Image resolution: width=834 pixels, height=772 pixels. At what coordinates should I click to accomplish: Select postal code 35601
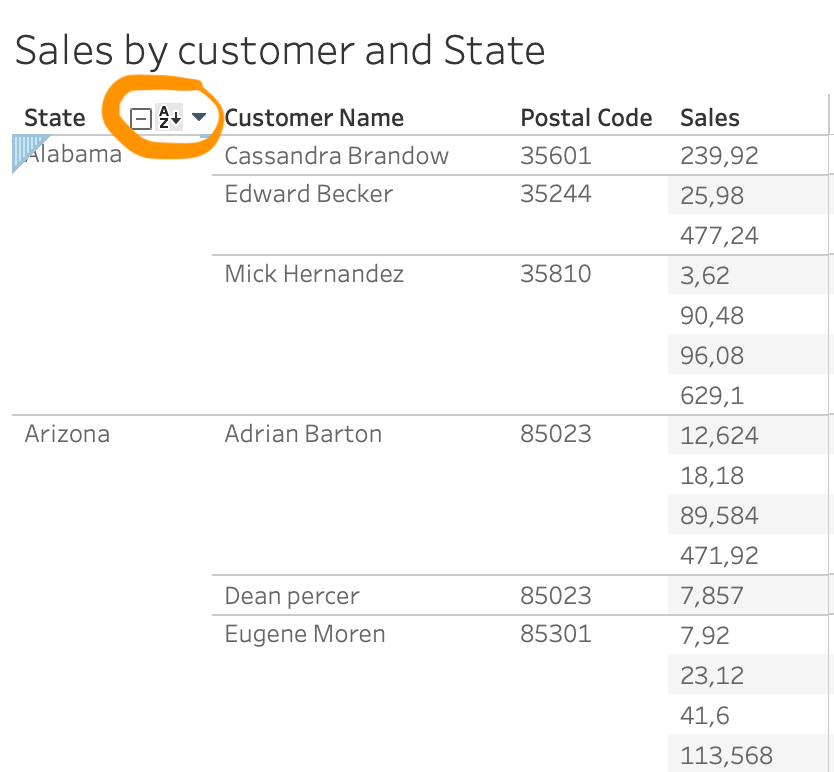point(556,156)
